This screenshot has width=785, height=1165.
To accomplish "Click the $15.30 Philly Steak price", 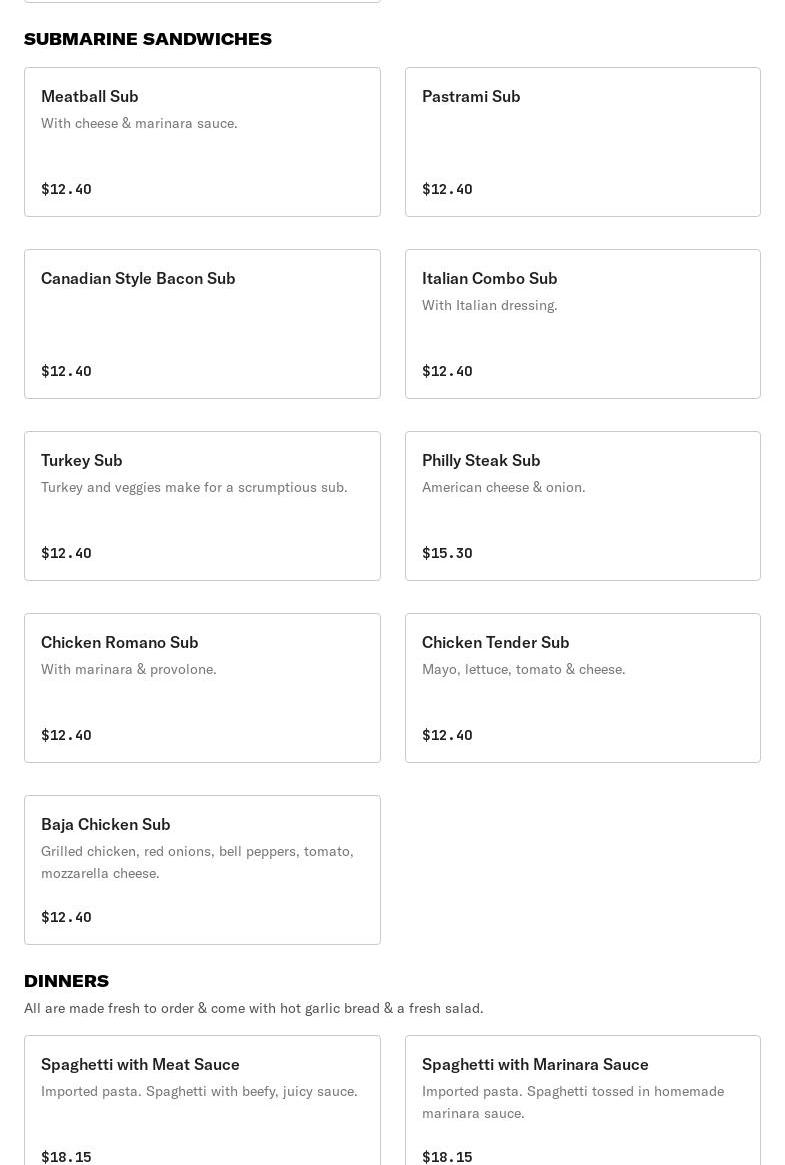I will pyautogui.click(x=447, y=553).
